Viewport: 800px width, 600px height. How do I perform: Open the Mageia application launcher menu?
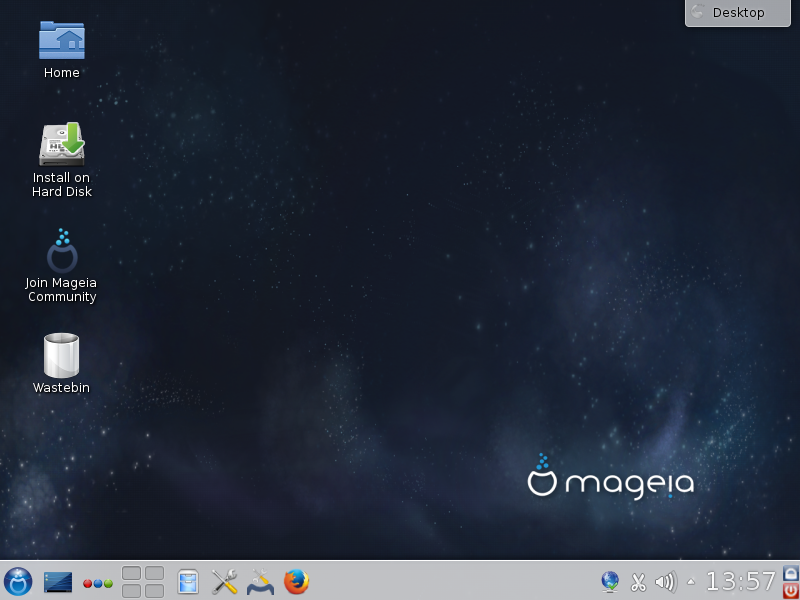tap(18, 581)
